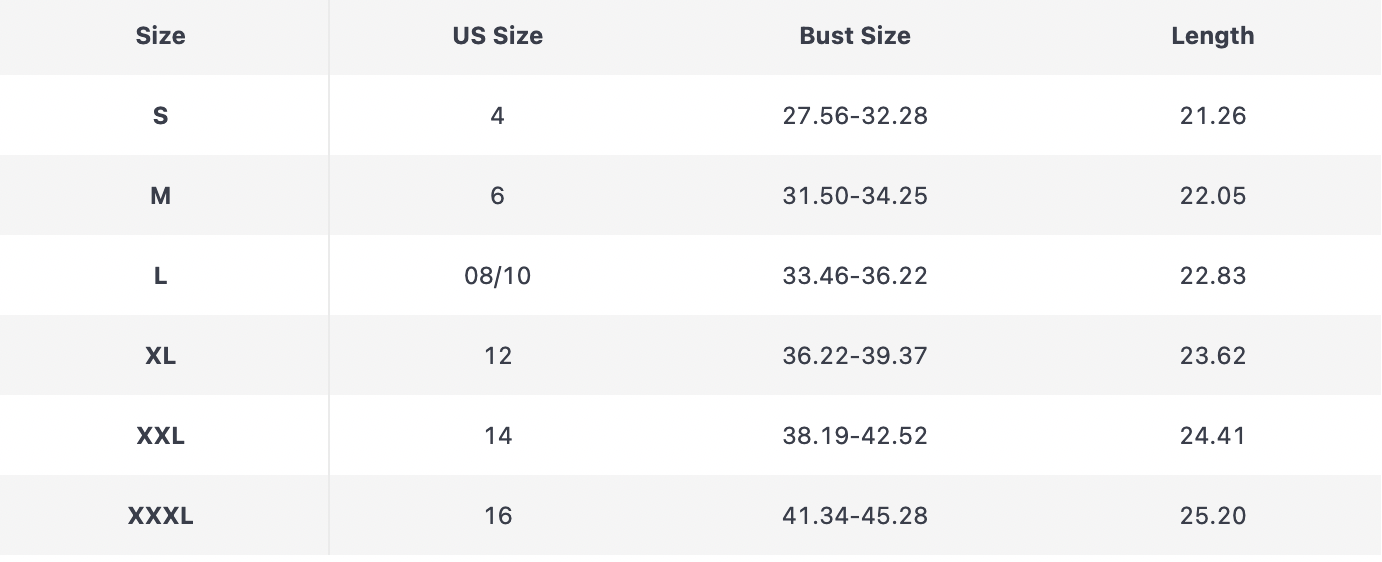Select the XL size row label
The height and width of the screenshot is (562, 1382).
click(161, 356)
